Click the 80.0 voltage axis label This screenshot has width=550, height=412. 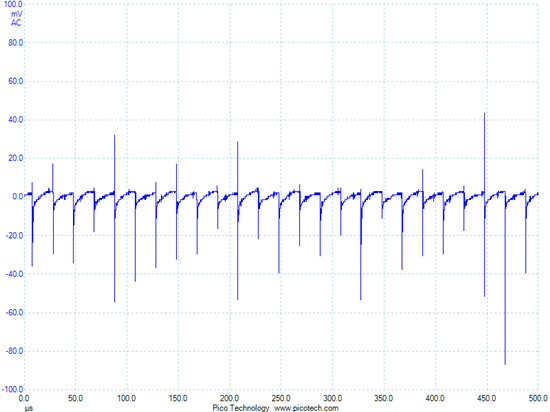15,43
